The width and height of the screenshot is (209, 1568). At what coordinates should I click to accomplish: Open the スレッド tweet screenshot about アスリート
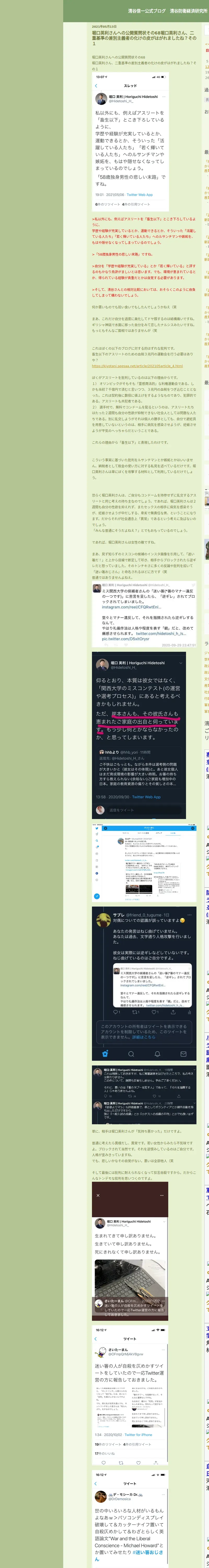pyautogui.click(x=130, y=142)
